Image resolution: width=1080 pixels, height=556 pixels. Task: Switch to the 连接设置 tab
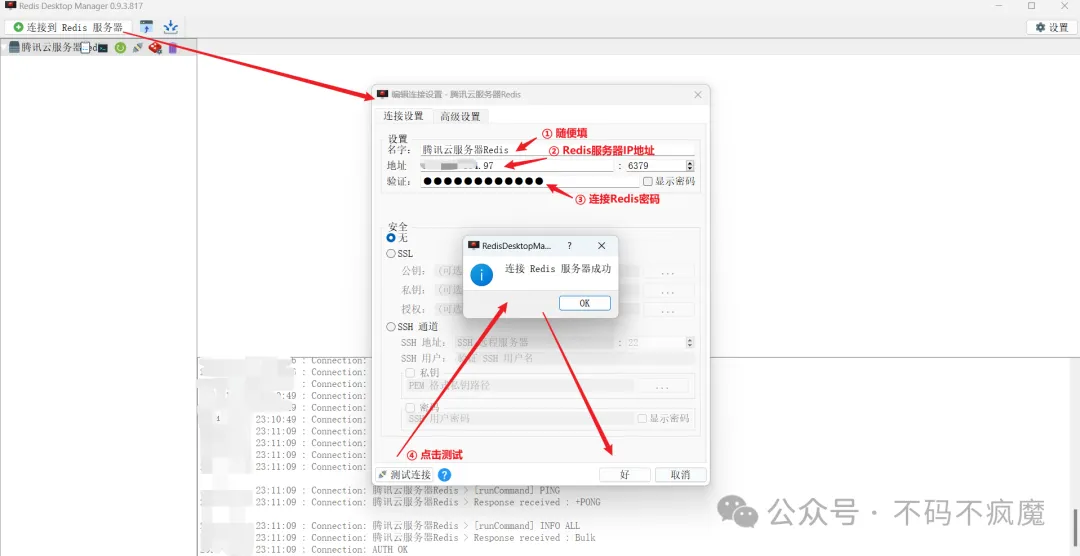click(x=404, y=117)
